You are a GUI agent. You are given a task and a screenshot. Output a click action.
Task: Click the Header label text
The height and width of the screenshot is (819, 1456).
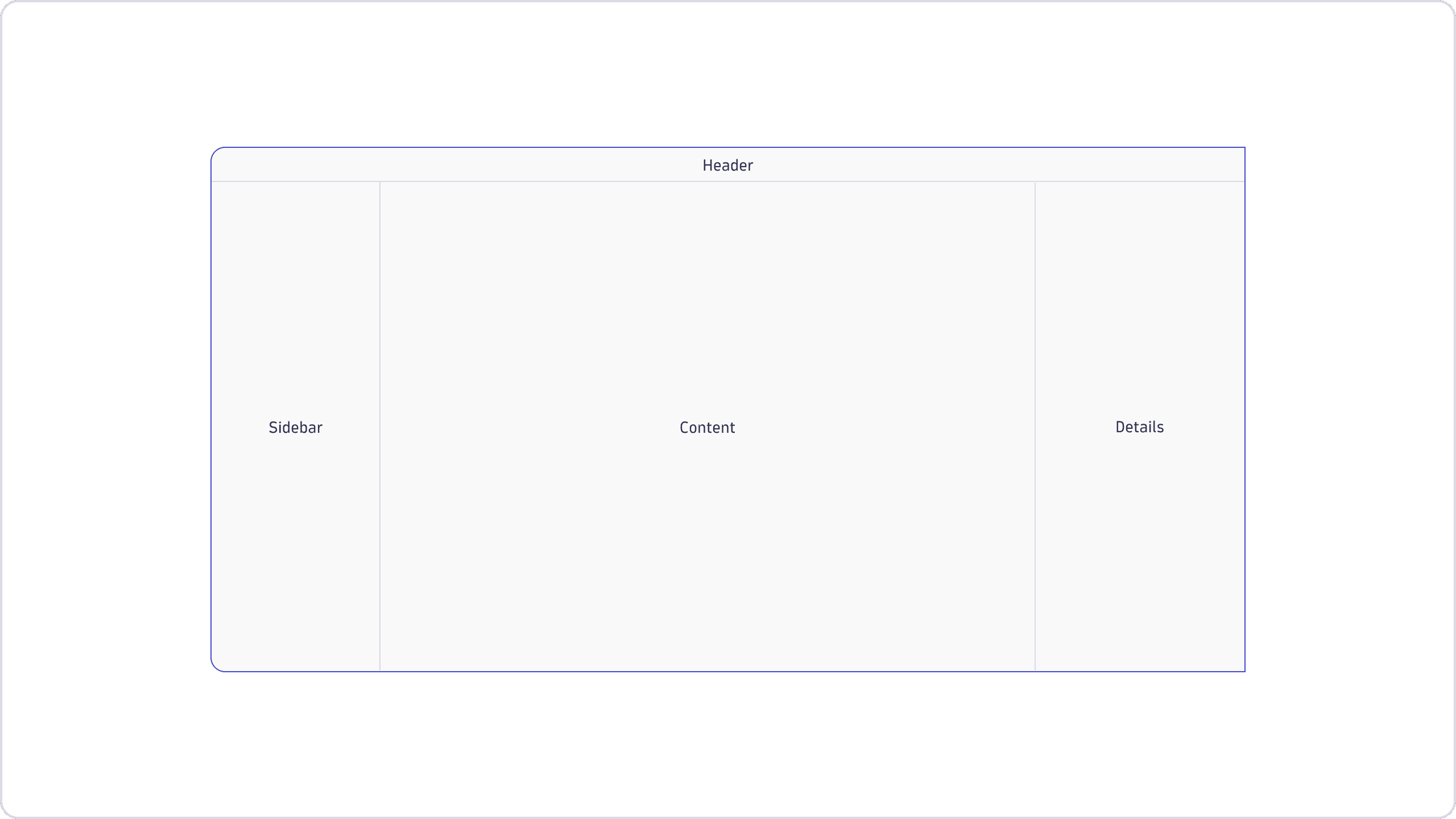coord(727,166)
